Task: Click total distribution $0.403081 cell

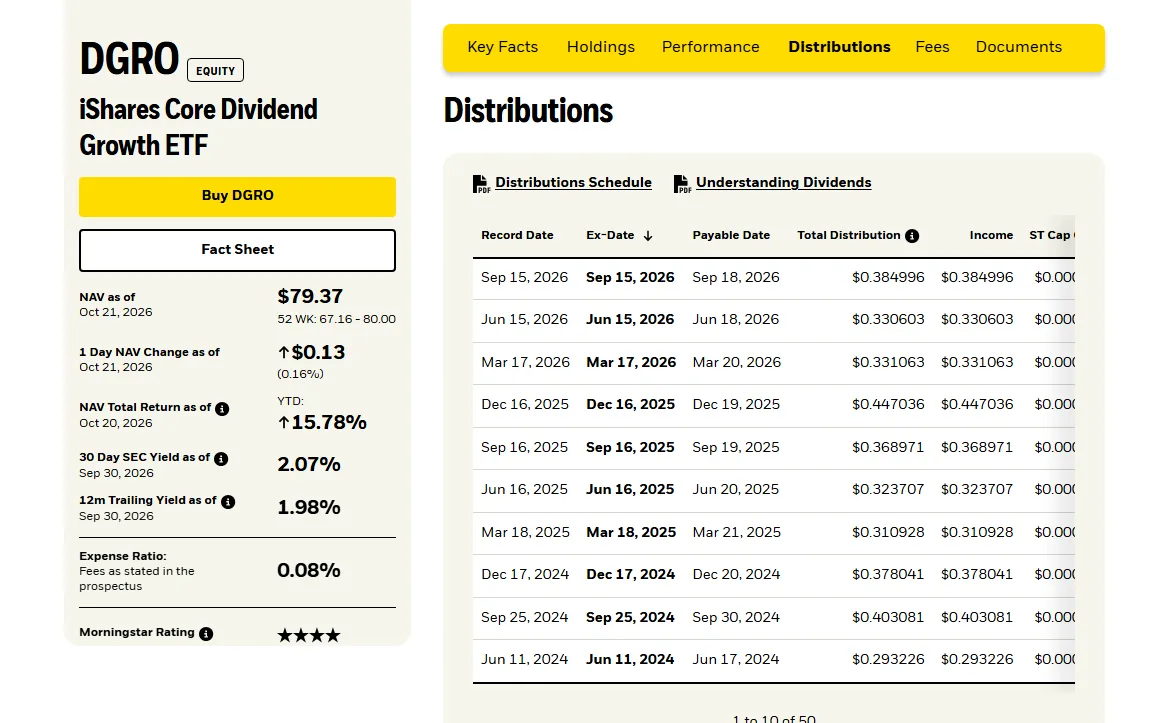Action: (888, 617)
